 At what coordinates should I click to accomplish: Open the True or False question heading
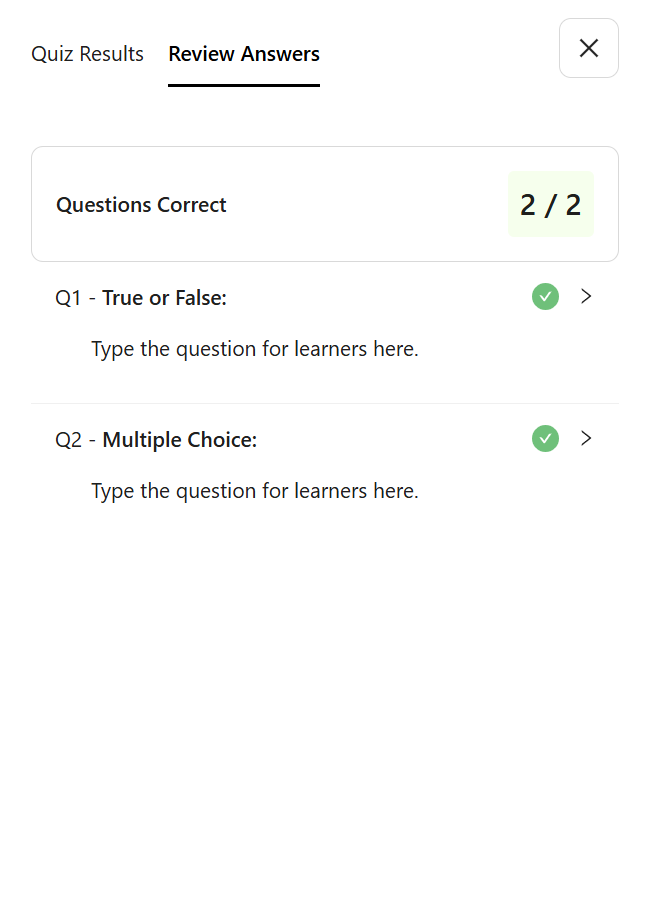165,298
